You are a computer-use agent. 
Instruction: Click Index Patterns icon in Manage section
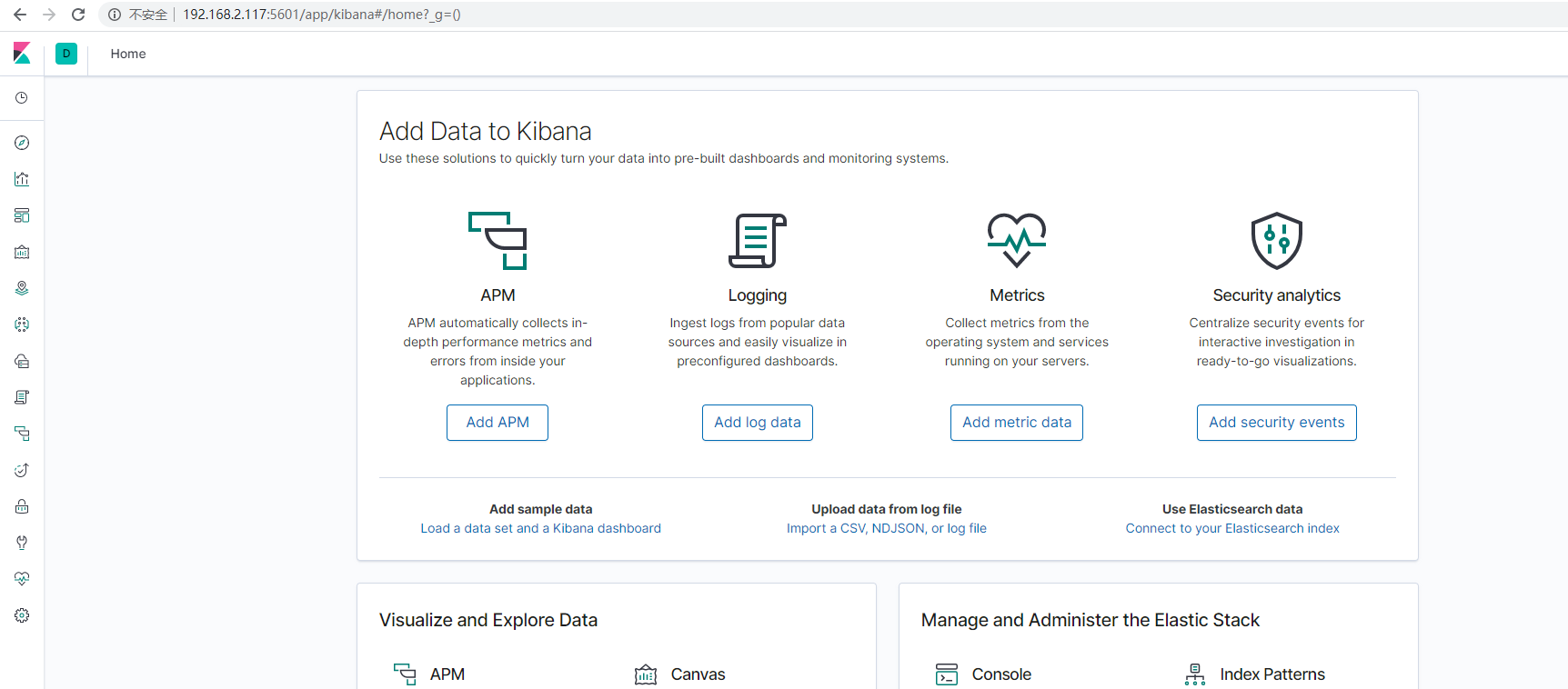(1195, 674)
